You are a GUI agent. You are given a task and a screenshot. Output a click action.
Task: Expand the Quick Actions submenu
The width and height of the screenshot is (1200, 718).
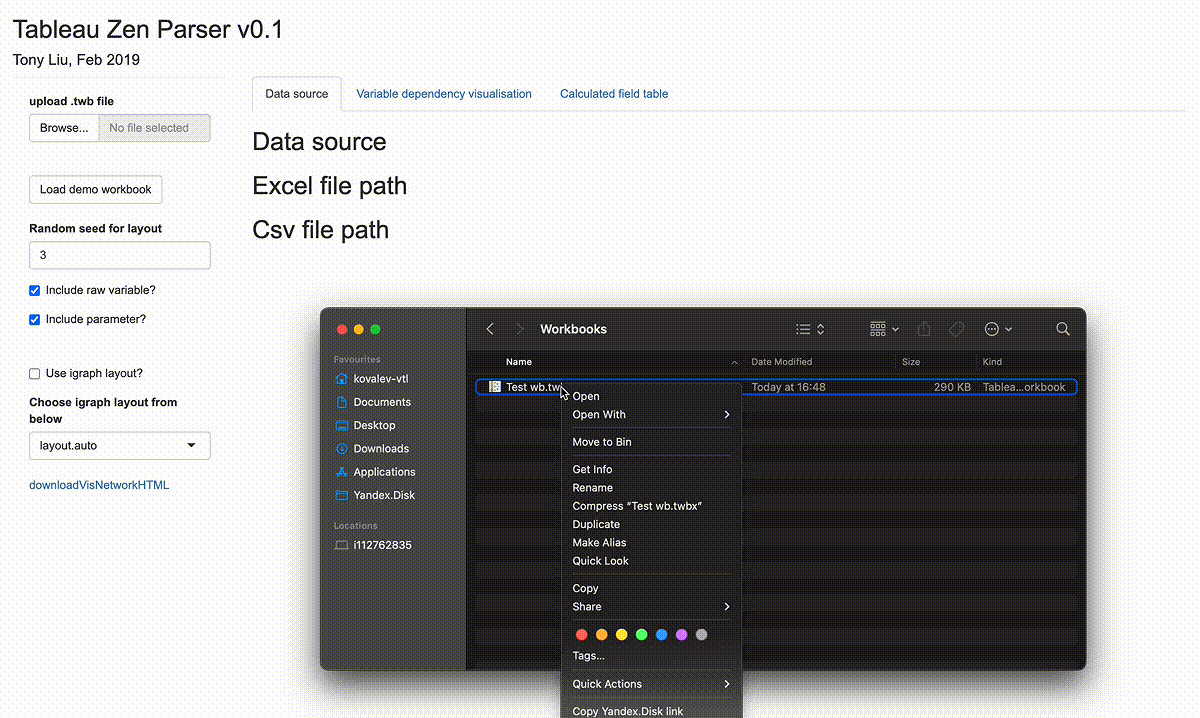pos(650,684)
